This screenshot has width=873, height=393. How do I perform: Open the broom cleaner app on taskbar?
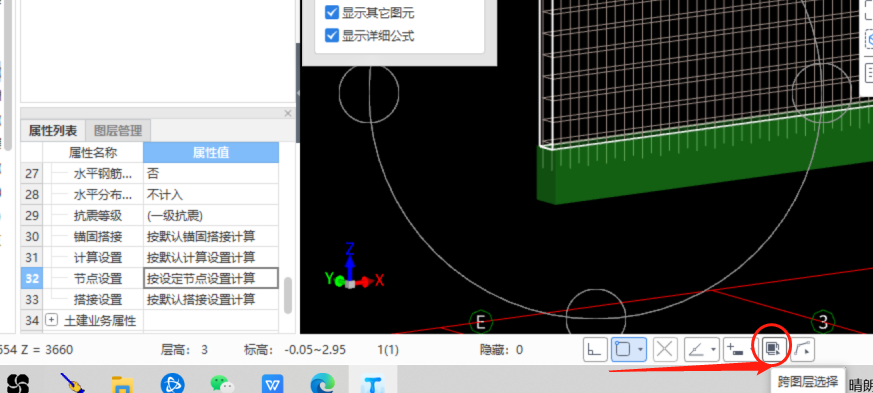pos(72,384)
